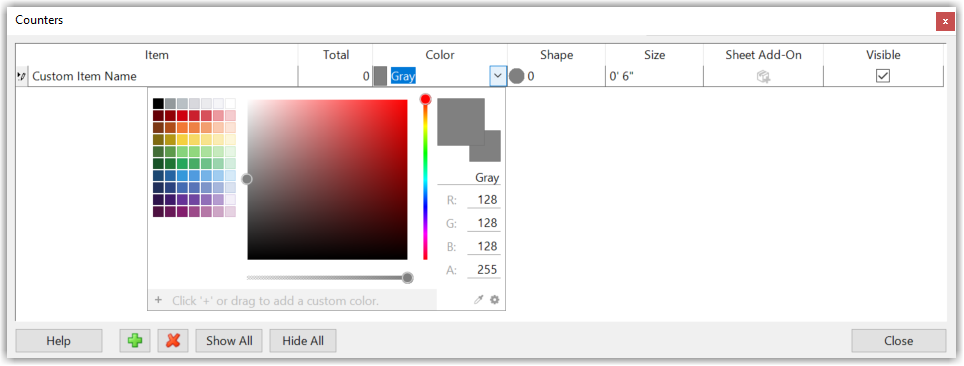Click the Size cell showing 0' 6"
This screenshot has height=366, width=964.
(654, 77)
